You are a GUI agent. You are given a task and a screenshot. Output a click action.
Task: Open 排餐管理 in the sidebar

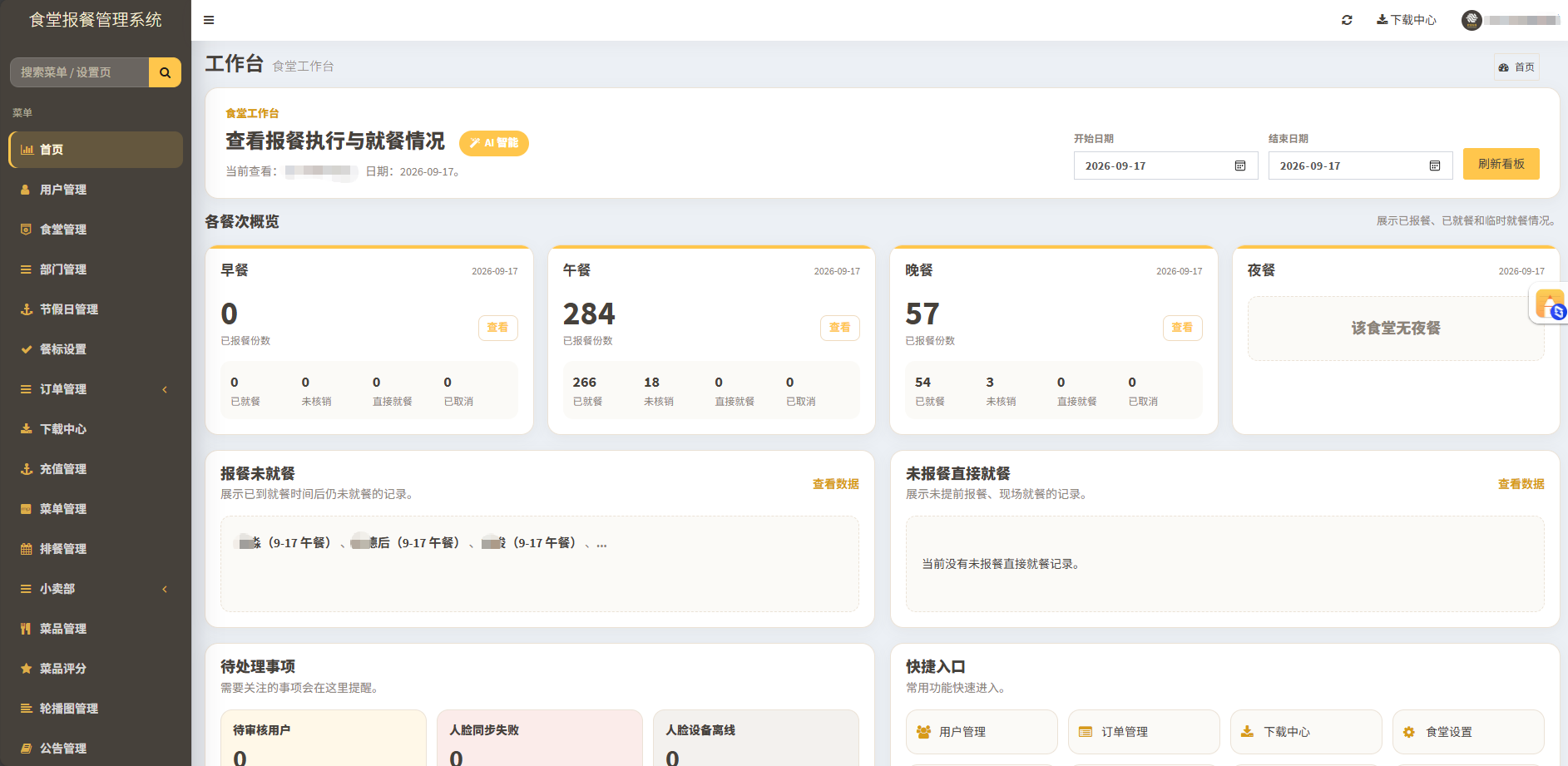(x=96, y=549)
